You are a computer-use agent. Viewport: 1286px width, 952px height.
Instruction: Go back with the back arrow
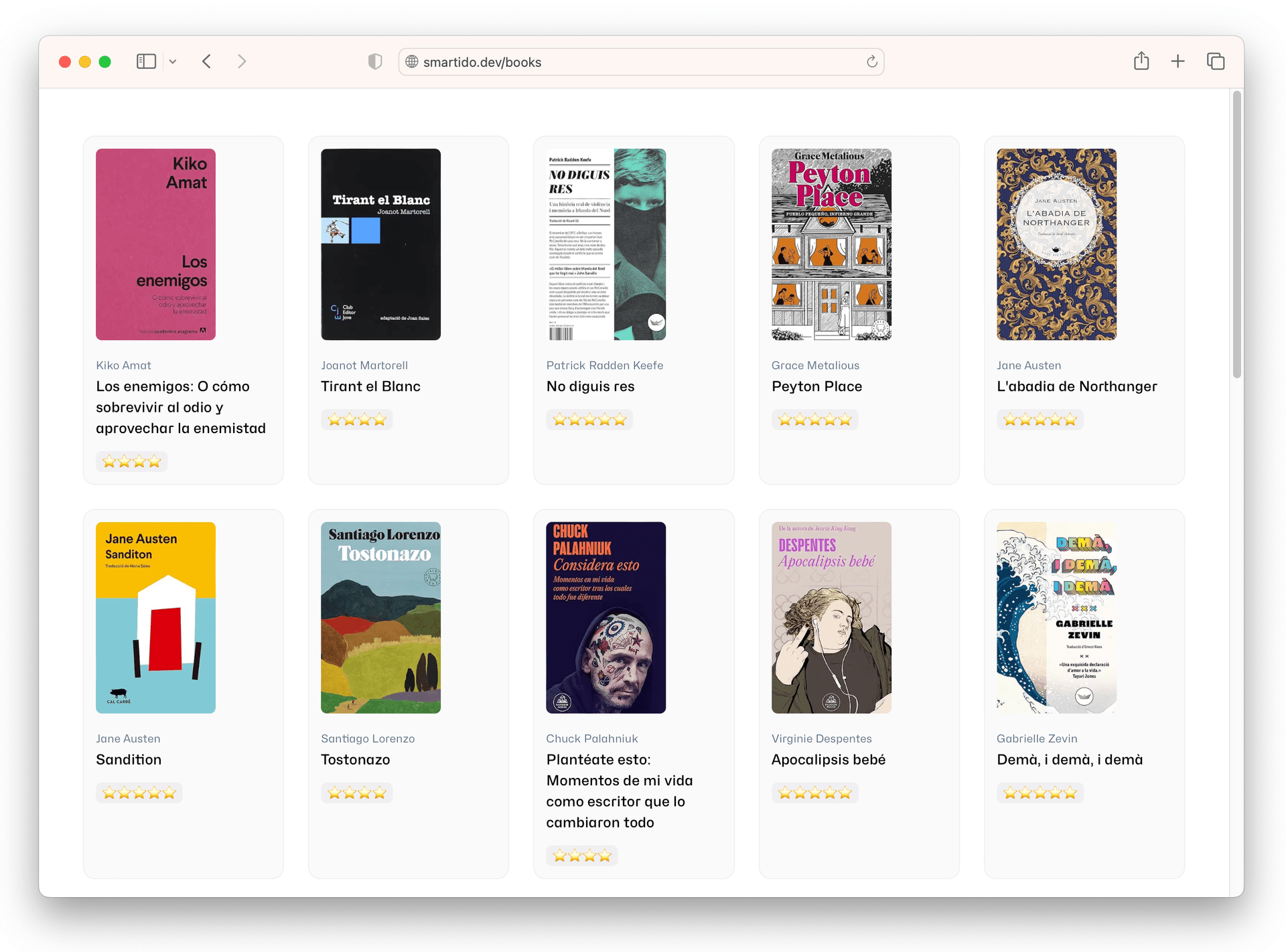[207, 62]
